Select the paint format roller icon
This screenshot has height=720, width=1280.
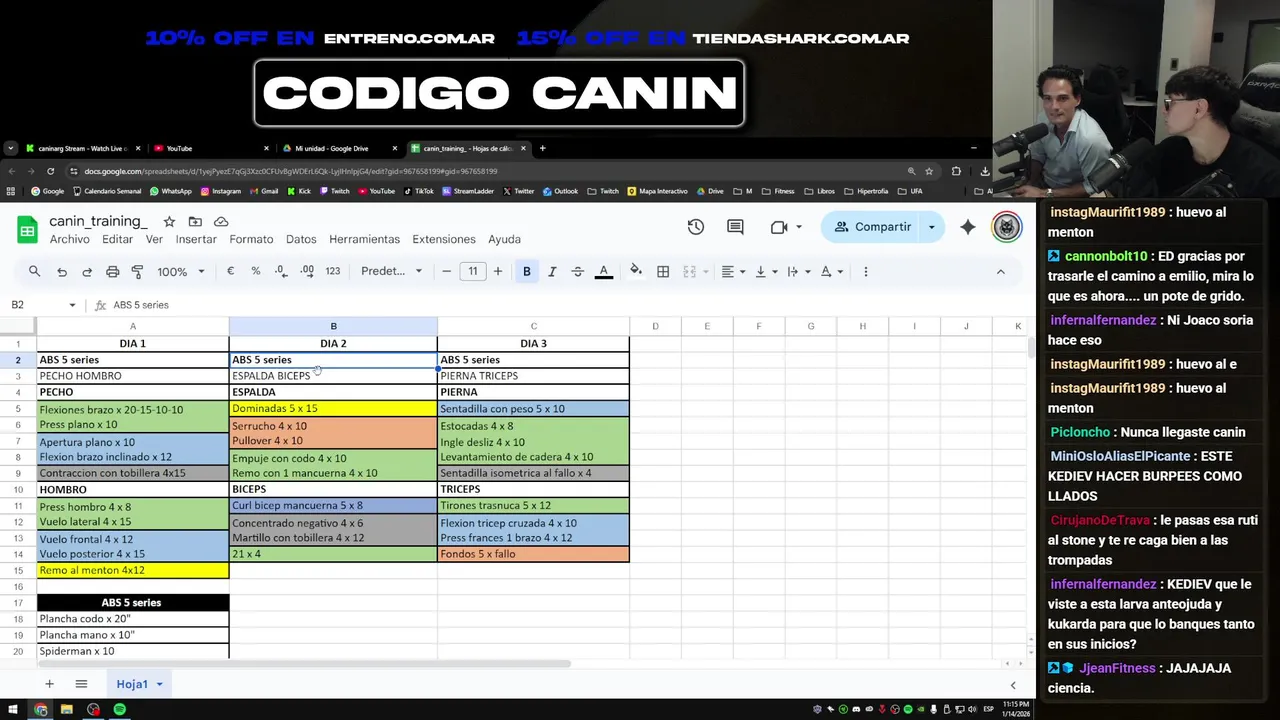pos(137,271)
